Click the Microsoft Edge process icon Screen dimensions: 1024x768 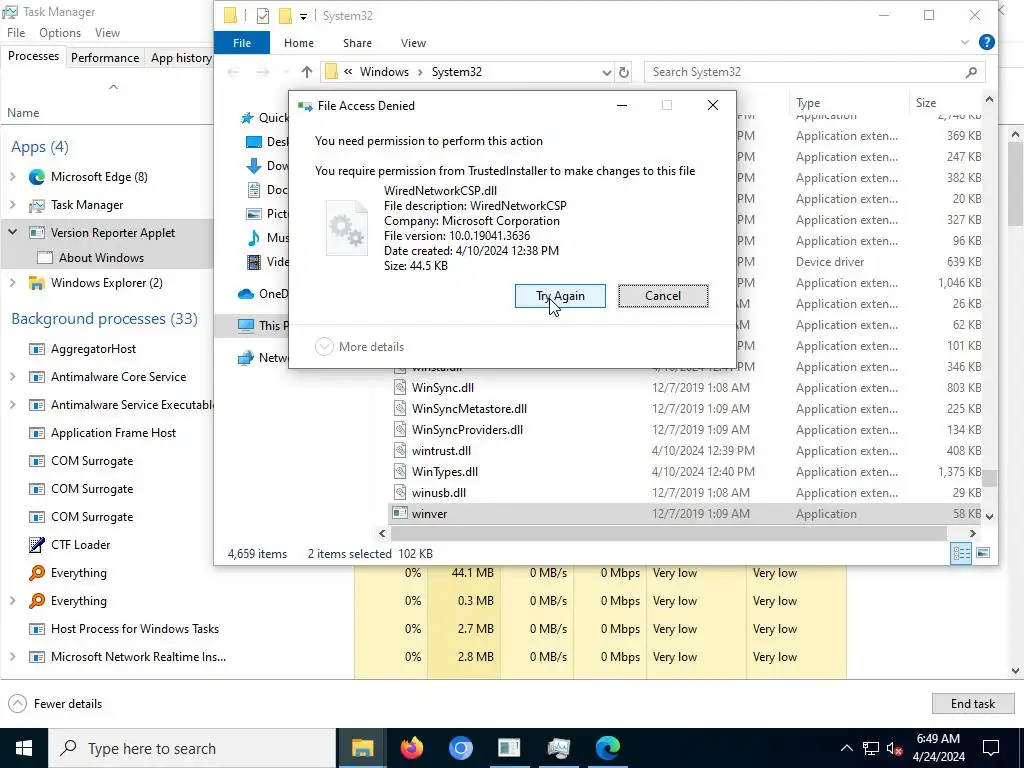click(x=37, y=177)
